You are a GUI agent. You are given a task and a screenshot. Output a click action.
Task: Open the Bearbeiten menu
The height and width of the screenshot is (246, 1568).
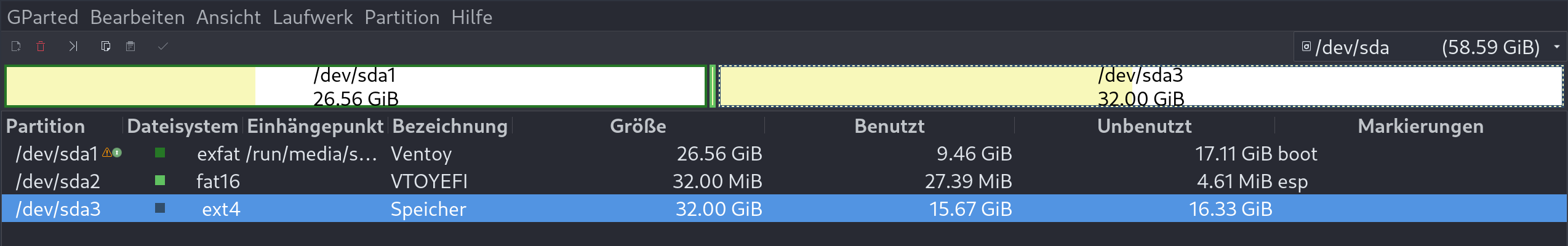pos(137,17)
